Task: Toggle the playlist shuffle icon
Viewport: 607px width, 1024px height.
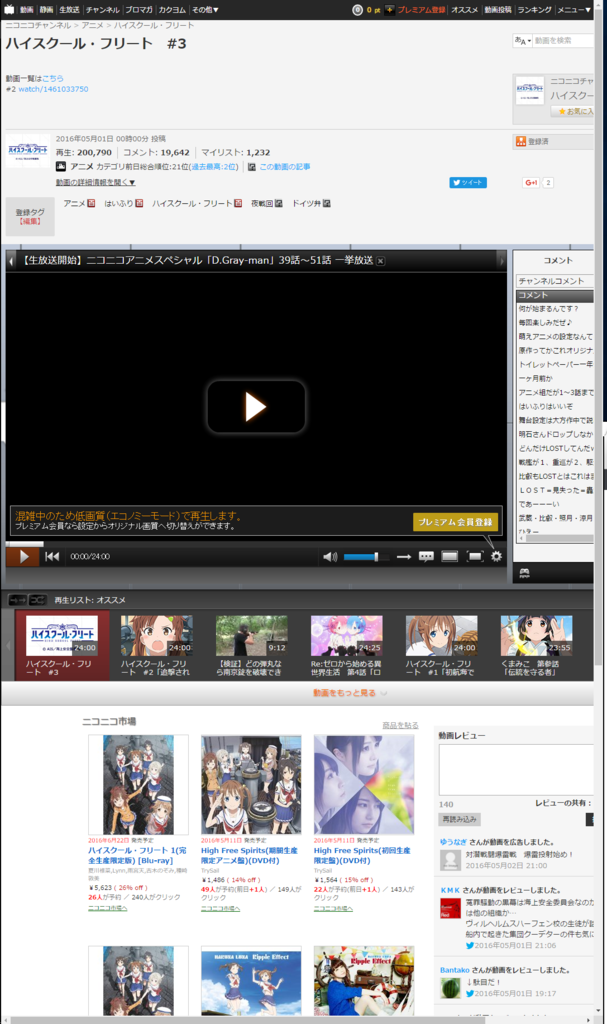Action: pos(38,600)
